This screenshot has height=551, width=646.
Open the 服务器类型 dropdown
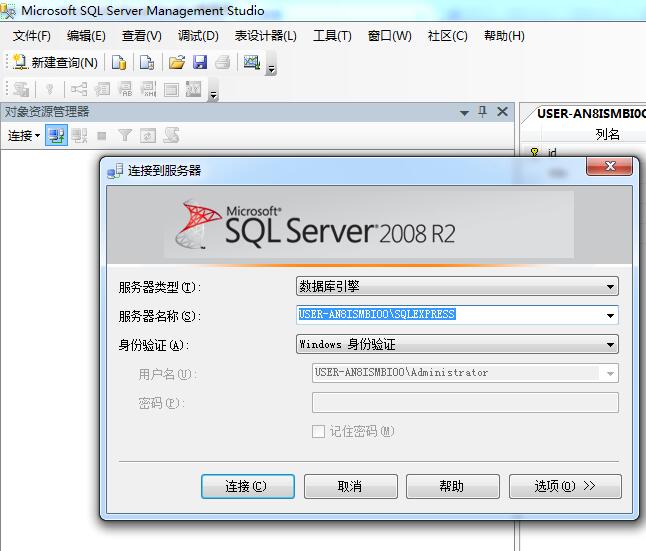(457, 286)
